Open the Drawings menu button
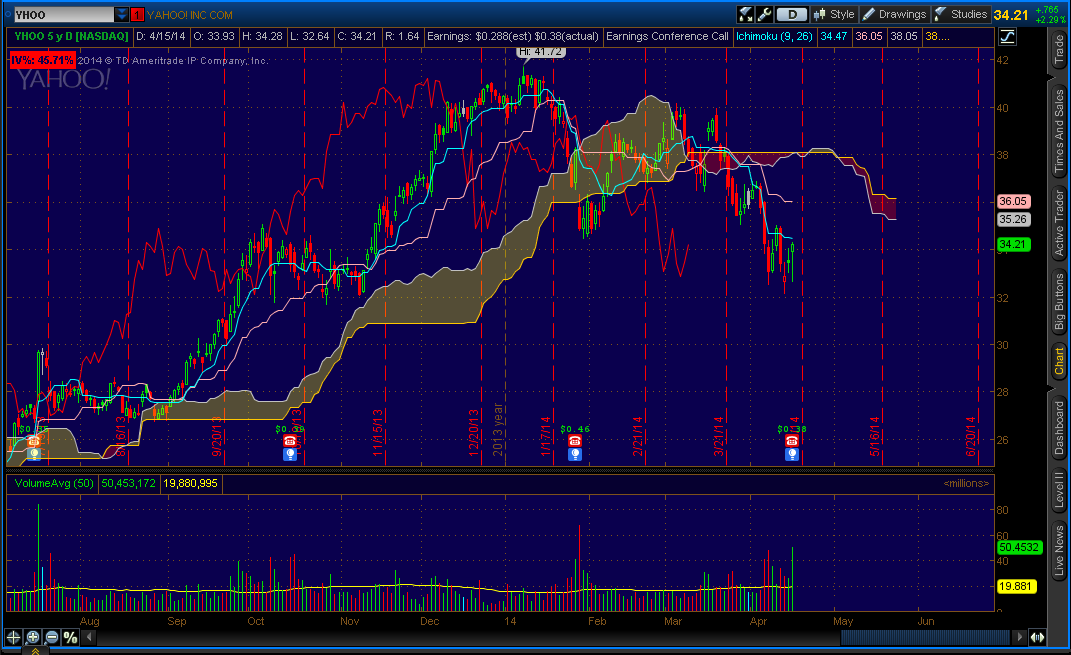The width and height of the screenshot is (1071, 655). click(894, 14)
